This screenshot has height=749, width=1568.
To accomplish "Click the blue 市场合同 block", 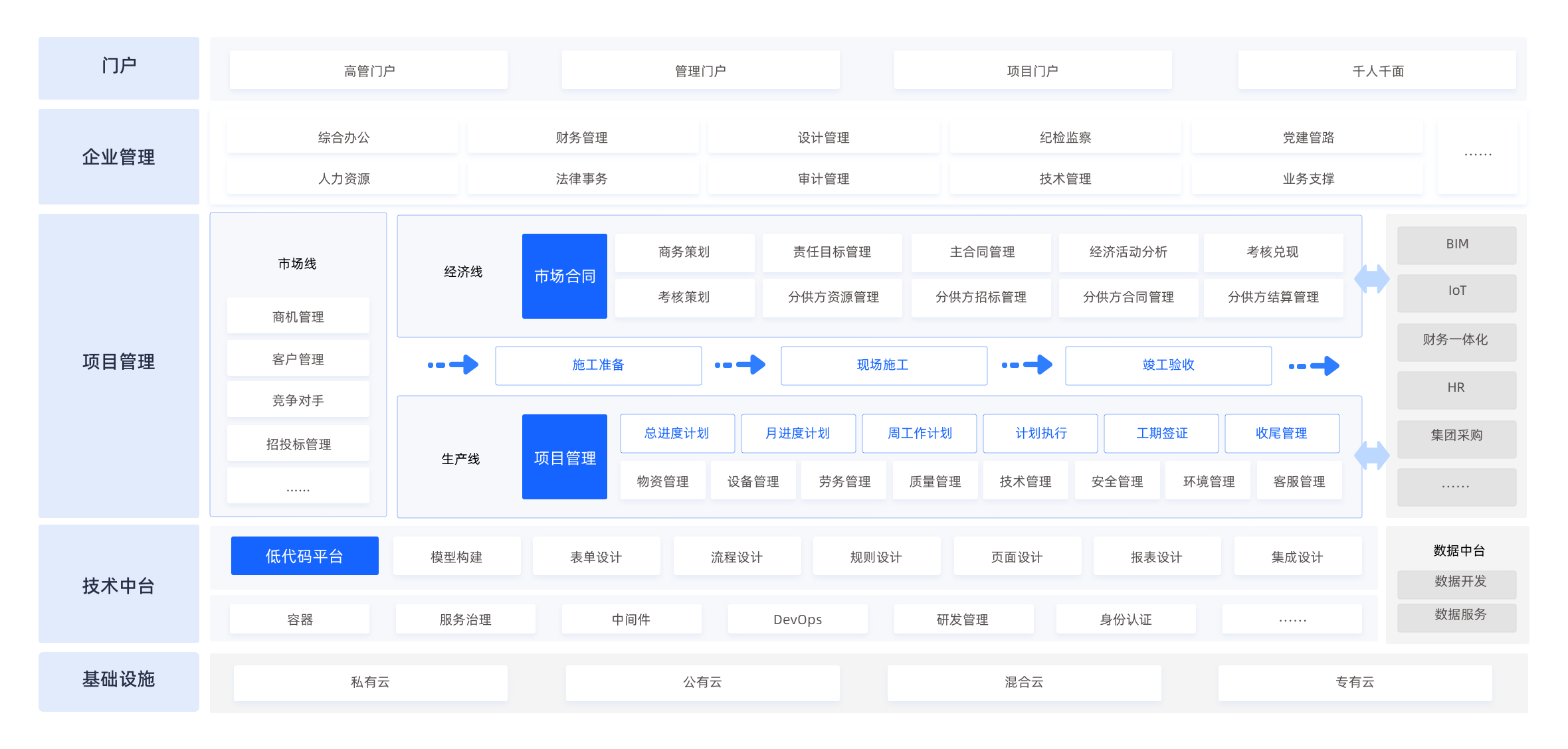I will 565,276.
